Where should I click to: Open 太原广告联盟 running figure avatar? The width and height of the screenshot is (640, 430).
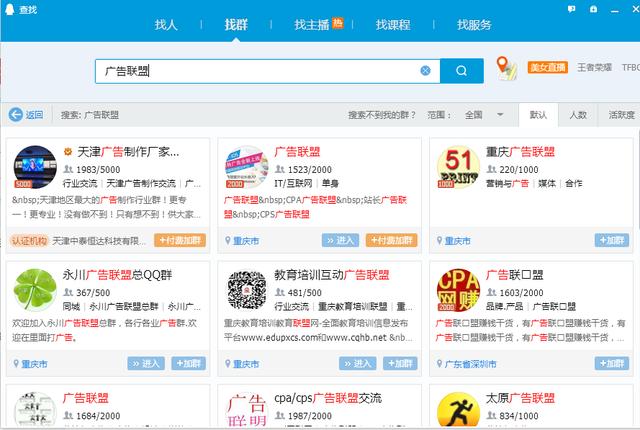(x=458, y=410)
